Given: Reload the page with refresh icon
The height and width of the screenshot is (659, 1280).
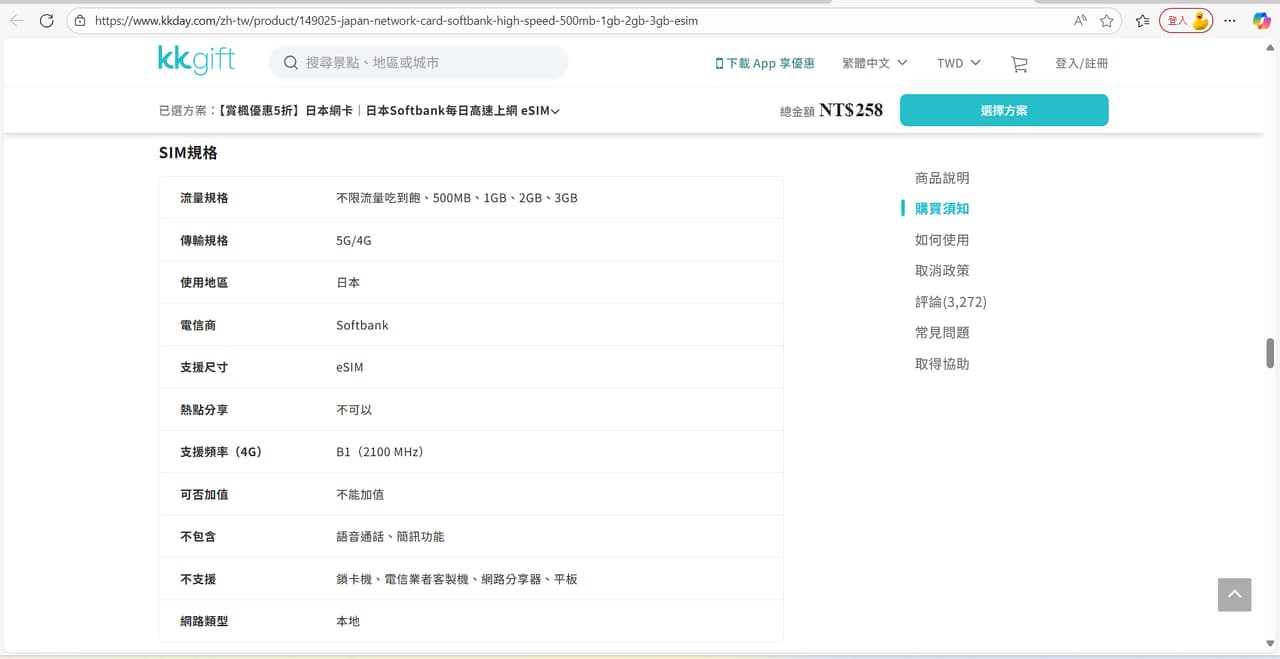Looking at the screenshot, I should point(46,20).
